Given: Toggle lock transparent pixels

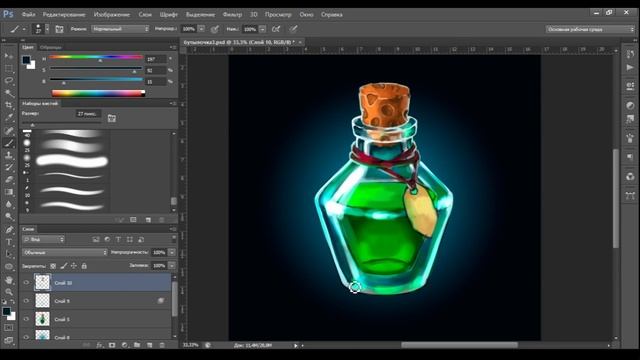Looking at the screenshot, I should point(53,266).
